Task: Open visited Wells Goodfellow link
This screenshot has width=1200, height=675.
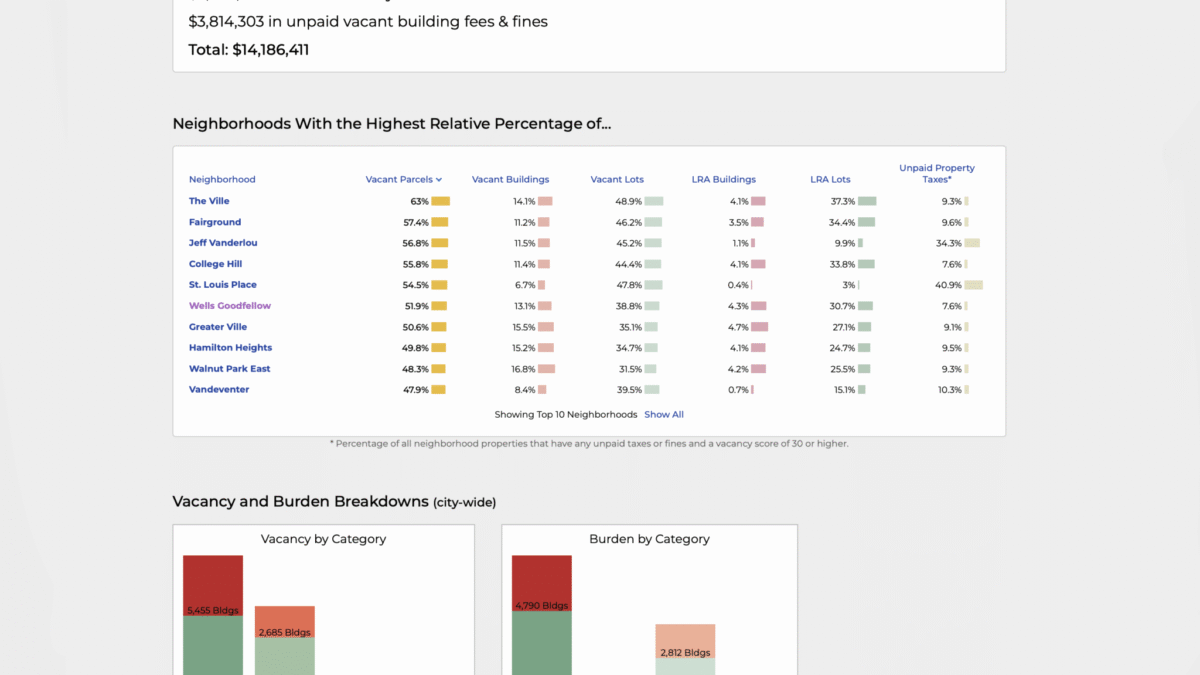Action: pyautogui.click(x=230, y=306)
